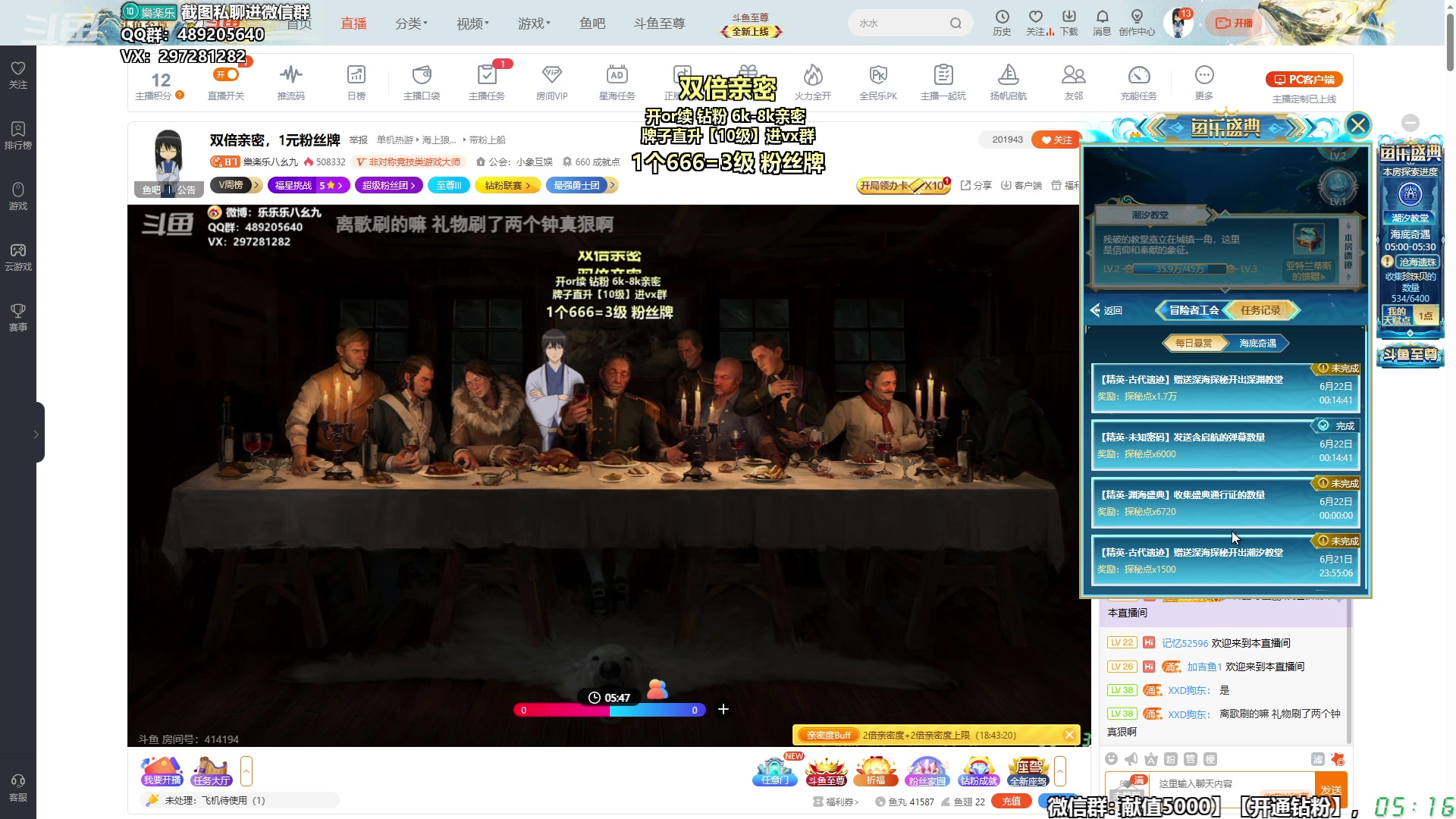Image resolution: width=1456 pixels, height=819 pixels.
Task: Go to 斗鱼至尊 in top navigation
Action: [659, 24]
